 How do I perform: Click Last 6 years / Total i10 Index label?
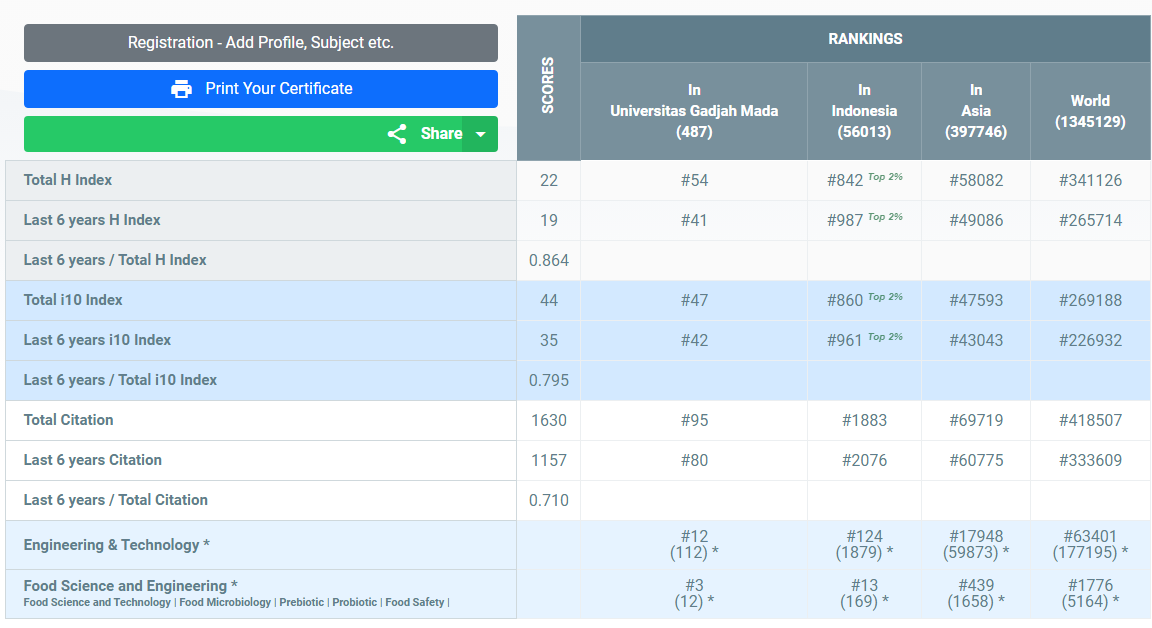pos(120,380)
